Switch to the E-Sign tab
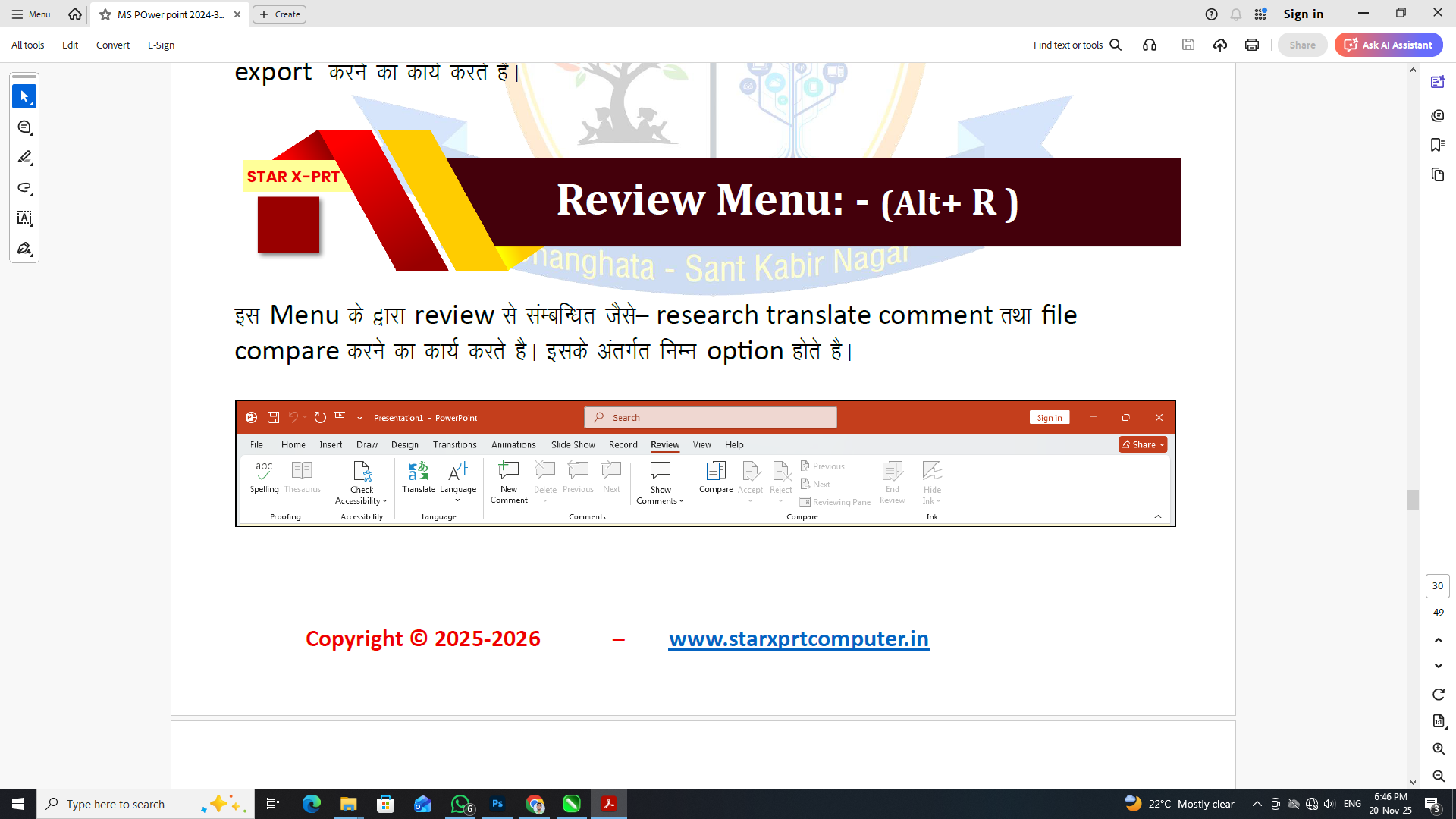The image size is (1456, 819). pyautogui.click(x=161, y=45)
